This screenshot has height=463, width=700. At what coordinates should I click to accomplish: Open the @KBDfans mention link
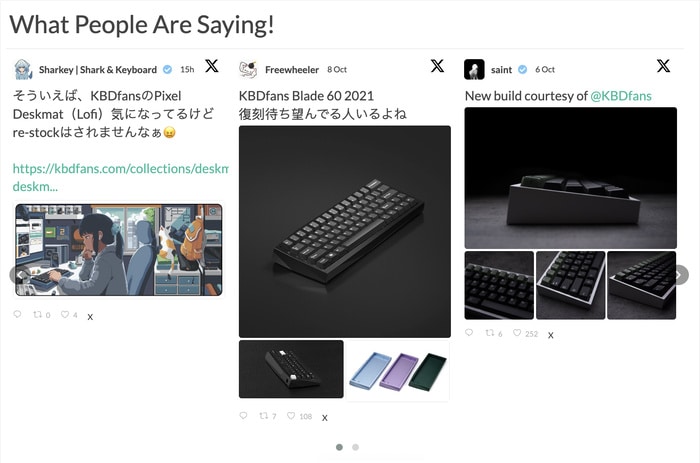pyautogui.click(x=621, y=96)
